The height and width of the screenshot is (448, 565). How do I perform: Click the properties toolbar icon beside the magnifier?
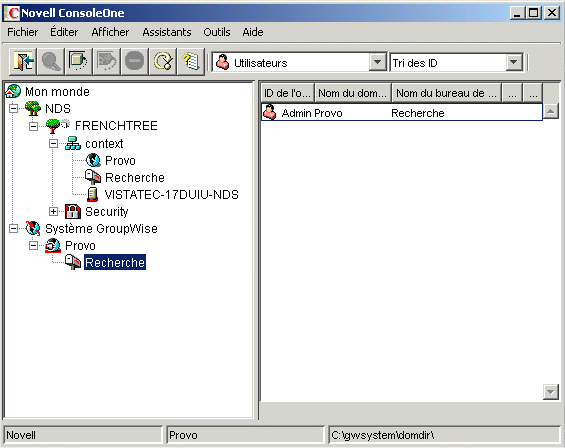pos(78,61)
